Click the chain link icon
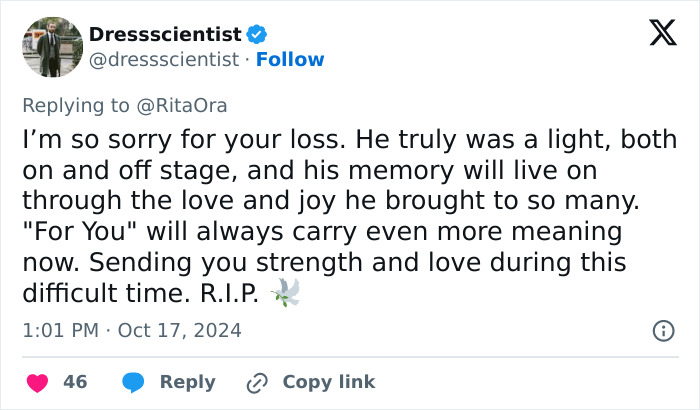Image resolution: width=700 pixels, height=410 pixels. tap(257, 382)
